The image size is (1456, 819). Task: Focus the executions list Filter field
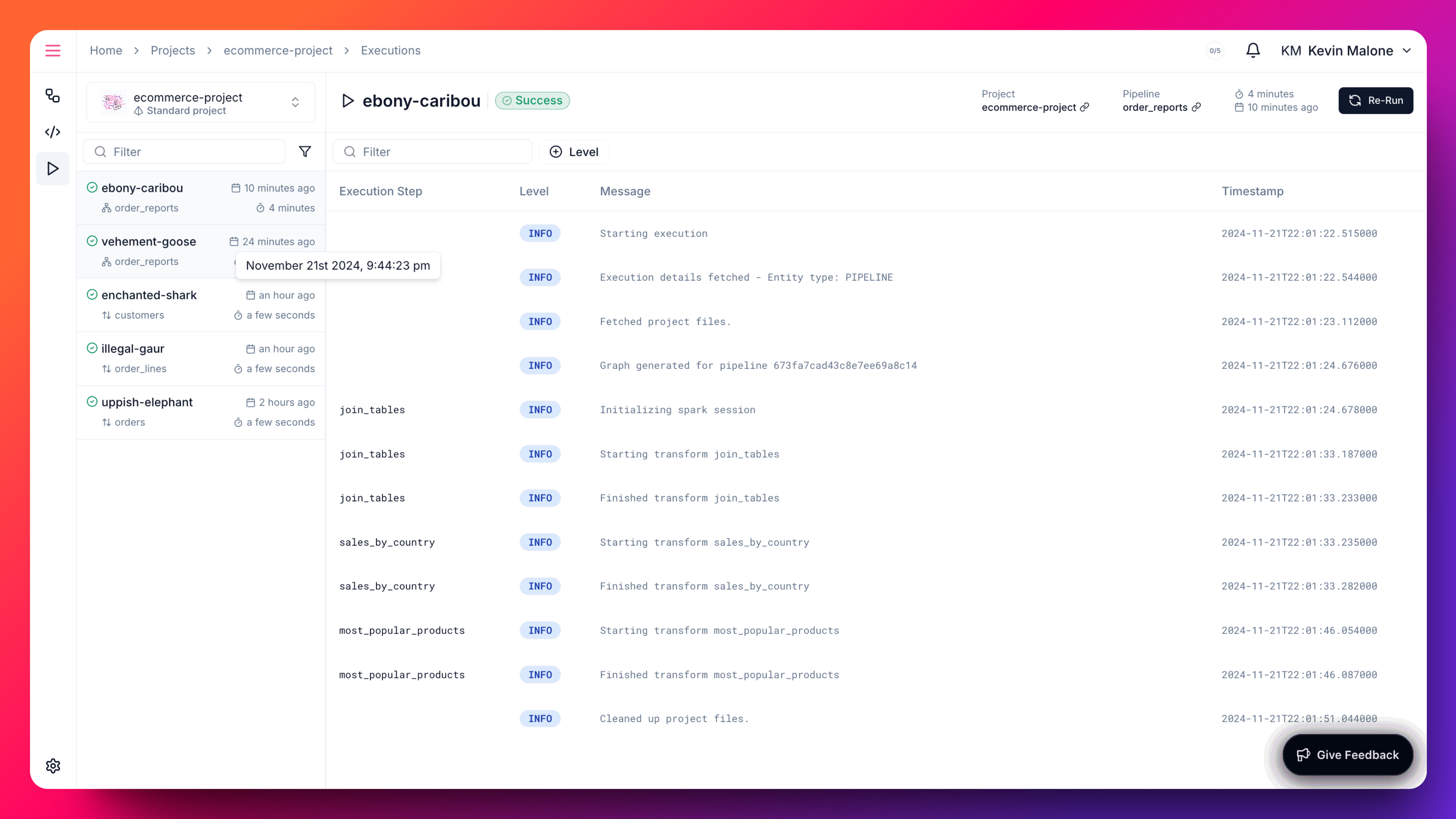184,152
